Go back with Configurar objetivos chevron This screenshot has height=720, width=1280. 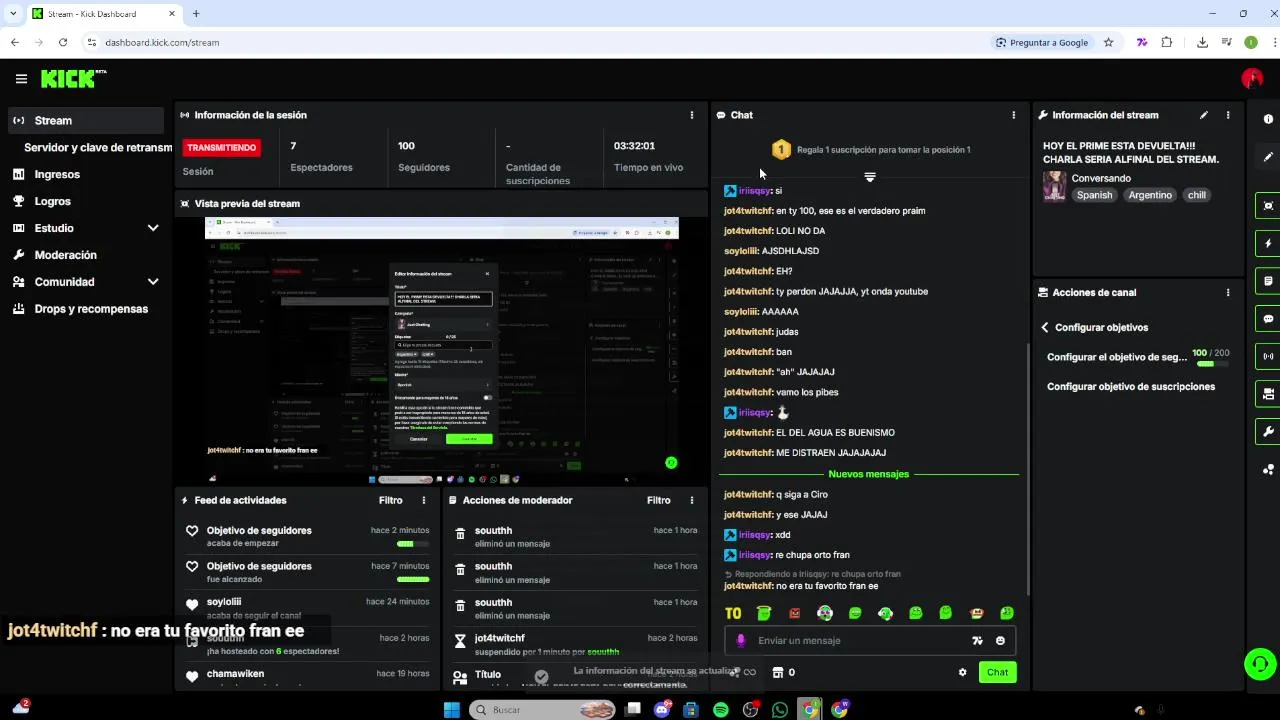(1045, 327)
